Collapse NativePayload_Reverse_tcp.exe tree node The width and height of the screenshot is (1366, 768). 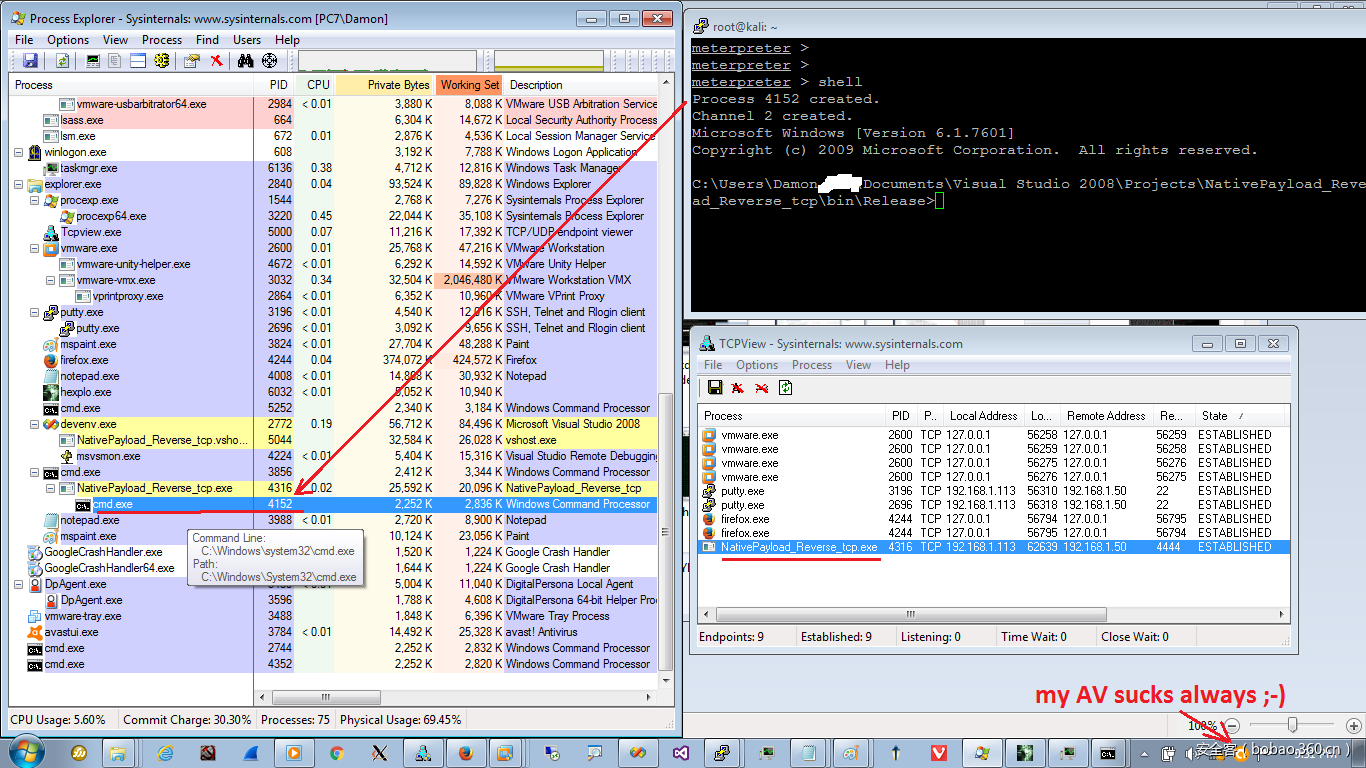click(52, 488)
